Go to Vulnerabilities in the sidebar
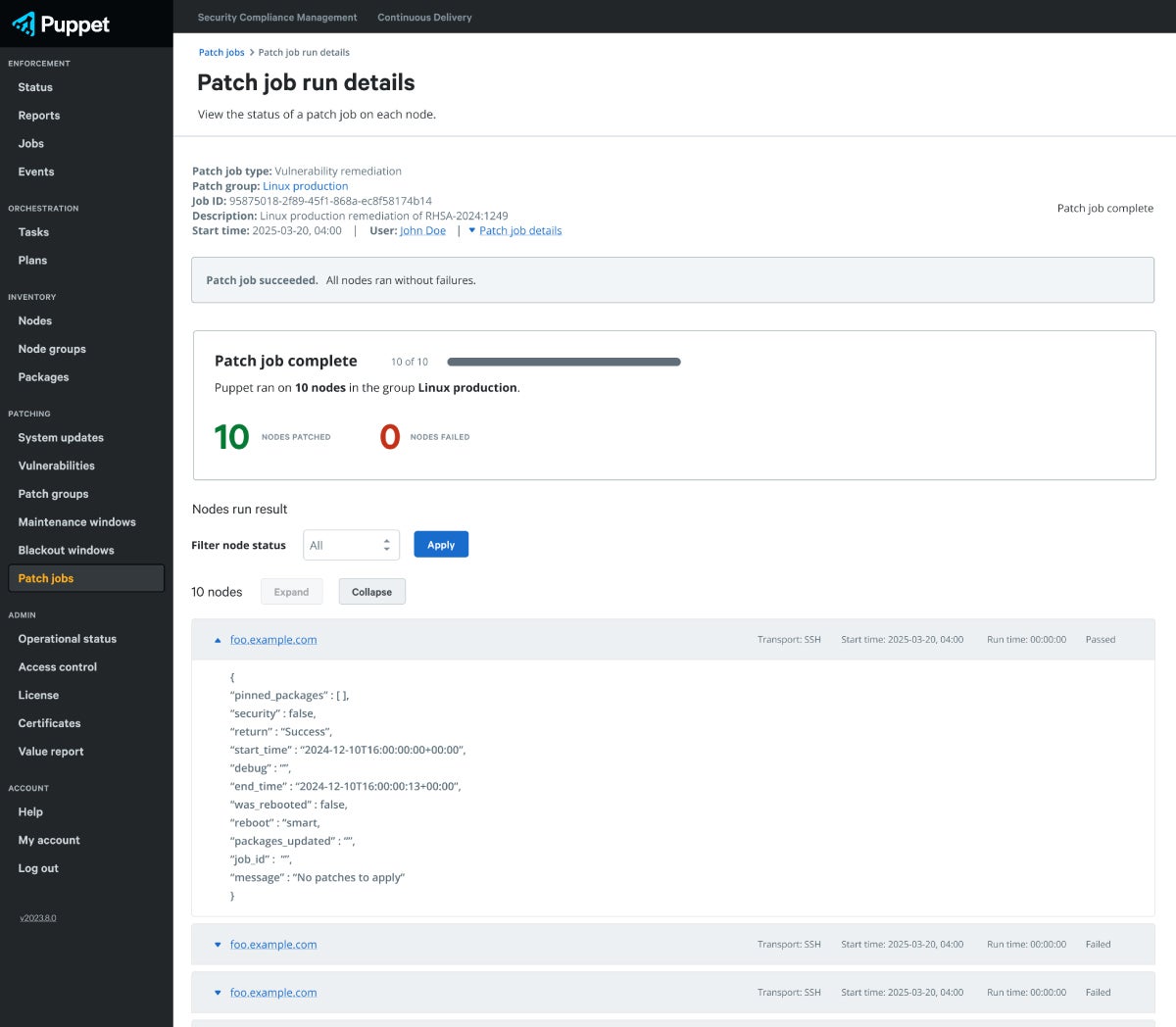 (57, 465)
